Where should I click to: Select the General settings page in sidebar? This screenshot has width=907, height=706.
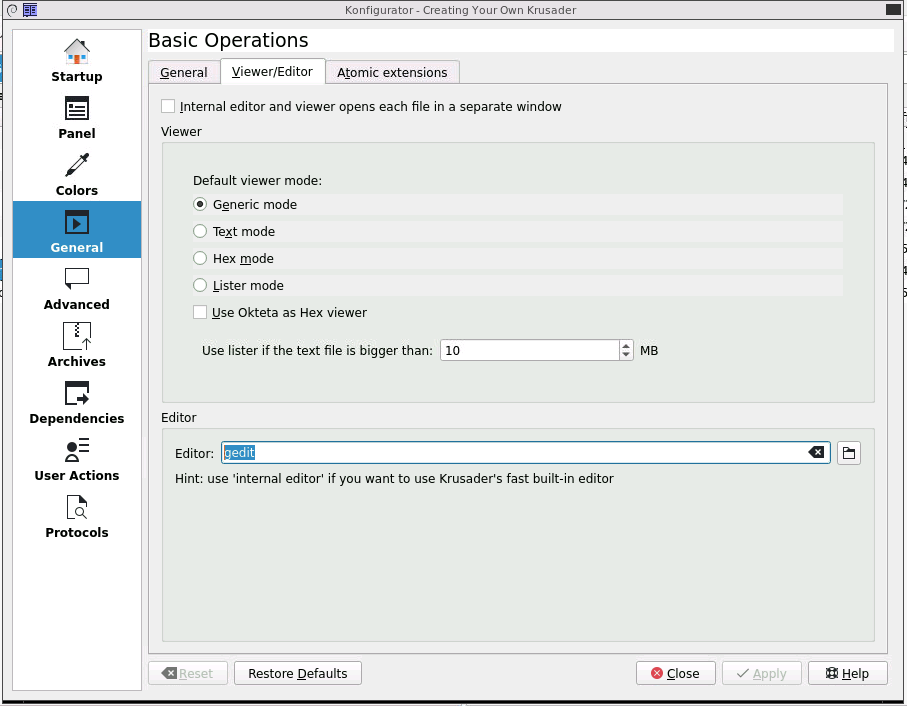click(x=76, y=230)
